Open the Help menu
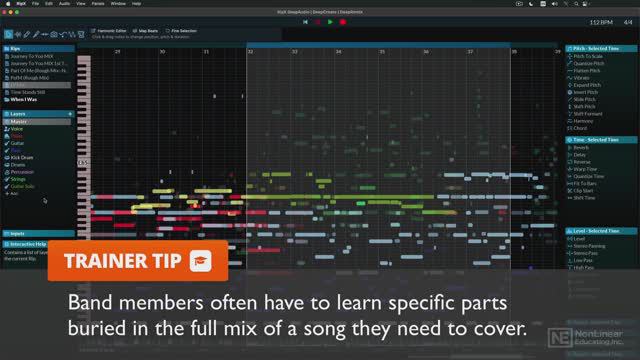This screenshot has height=360, width=640. [136, 4]
